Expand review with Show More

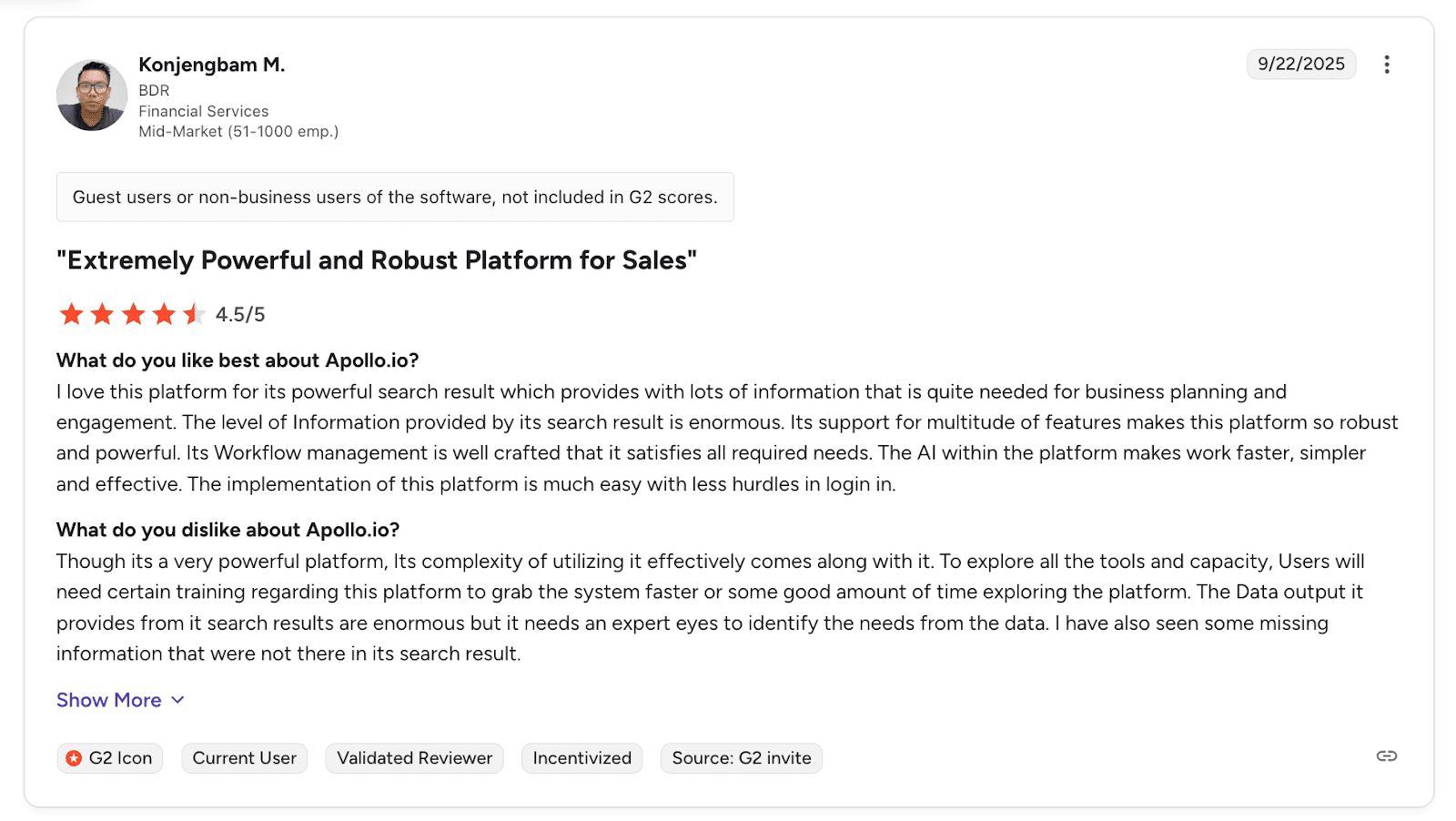pyautogui.click(x=109, y=700)
